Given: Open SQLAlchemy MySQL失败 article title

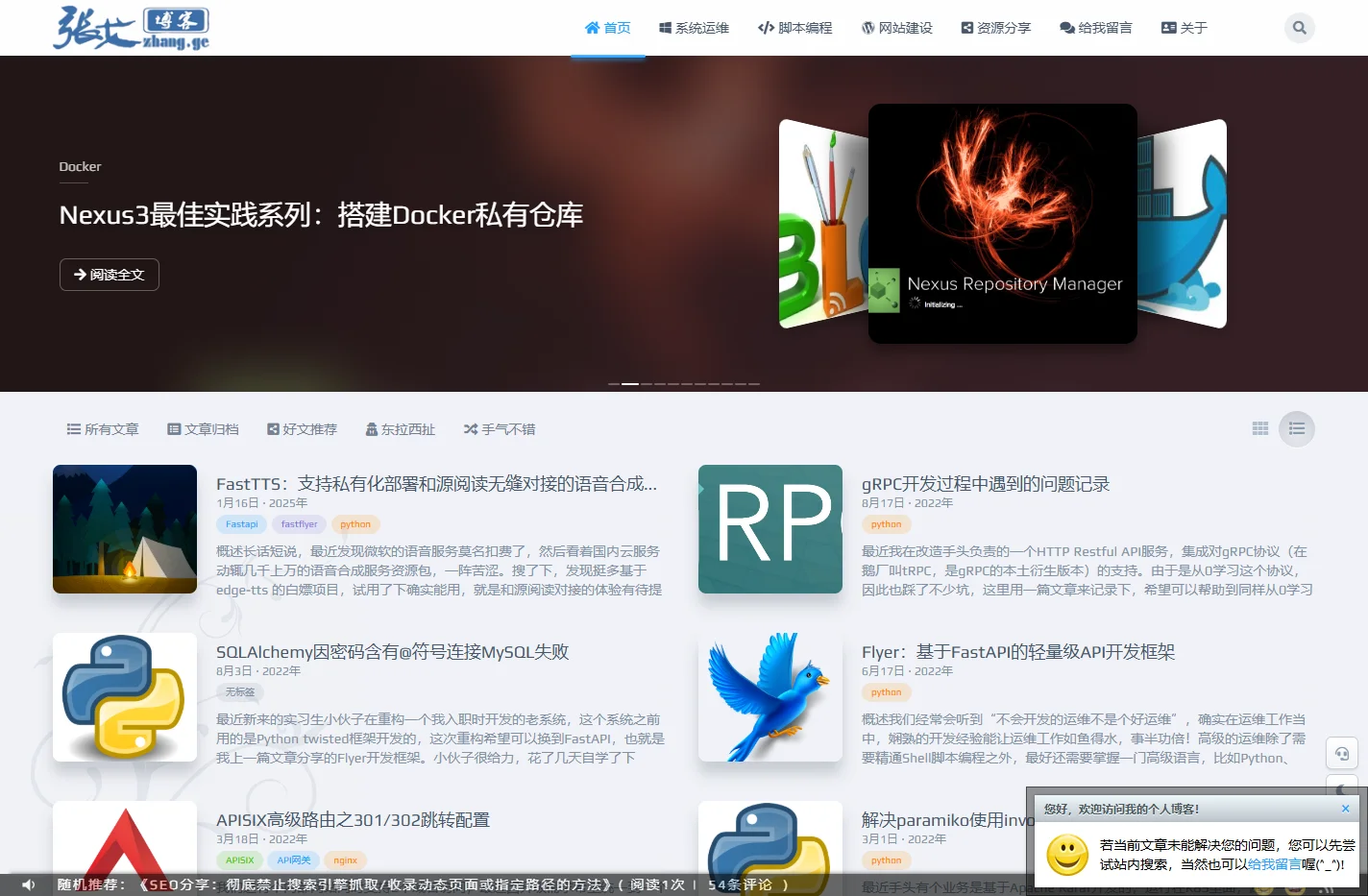Looking at the screenshot, I should point(393,652).
